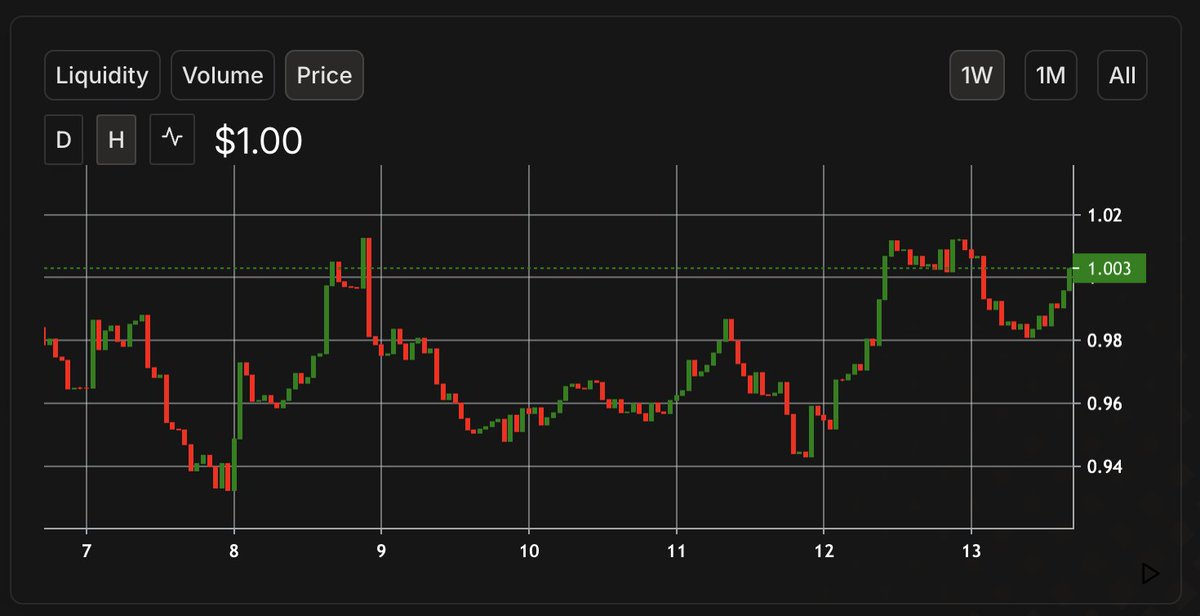Choose daily candles with D button
This screenshot has height=616, width=1200.
point(64,140)
